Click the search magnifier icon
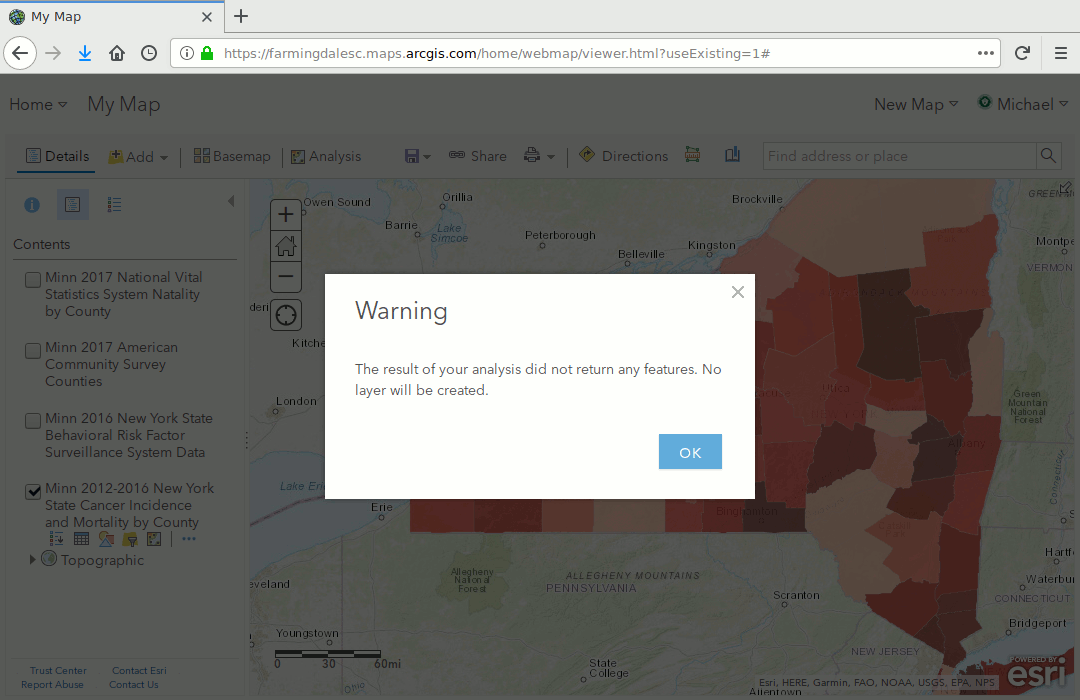This screenshot has width=1080, height=700. 1048,156
